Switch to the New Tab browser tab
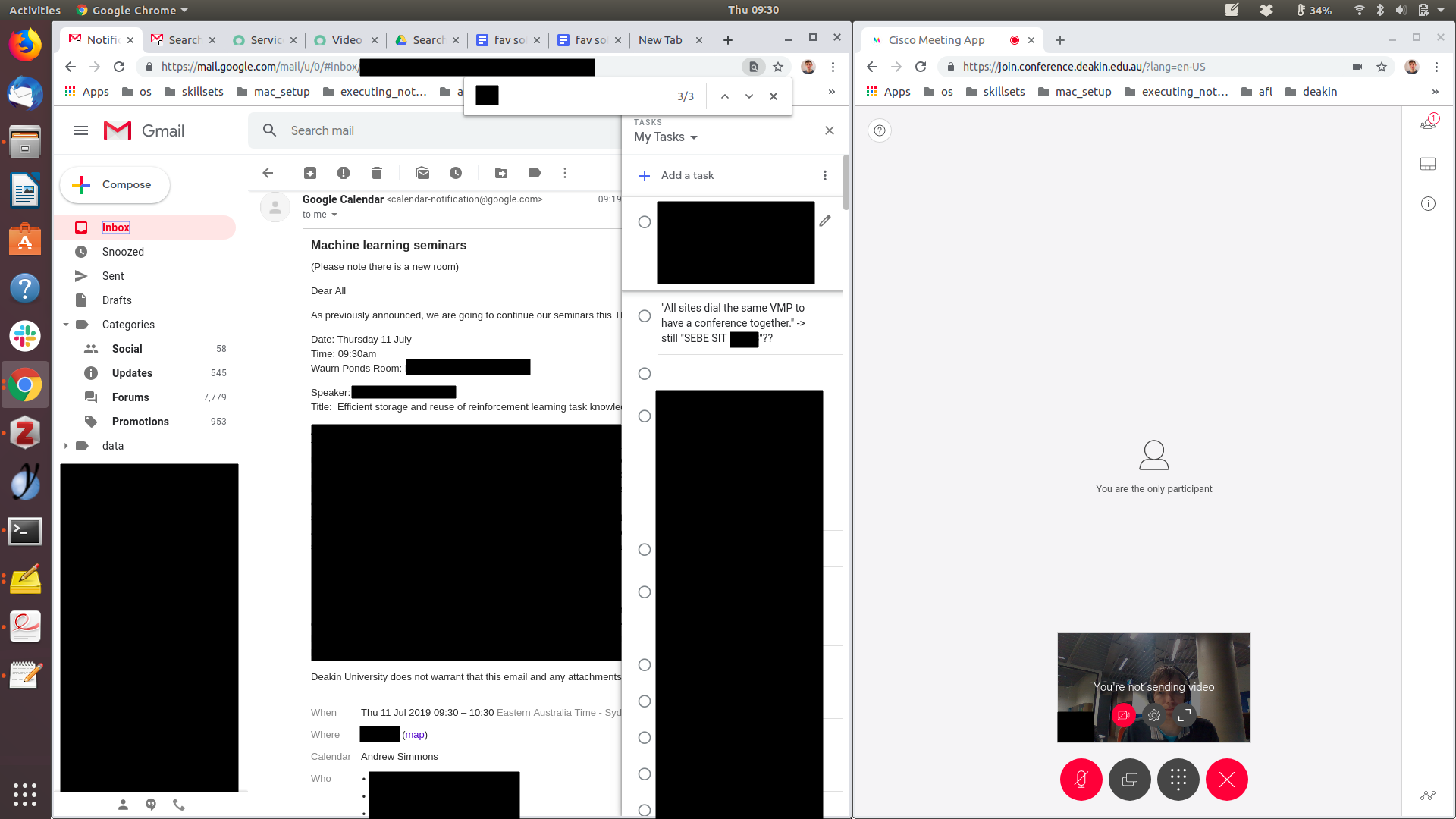1456x819 pixels. [661, 40]
